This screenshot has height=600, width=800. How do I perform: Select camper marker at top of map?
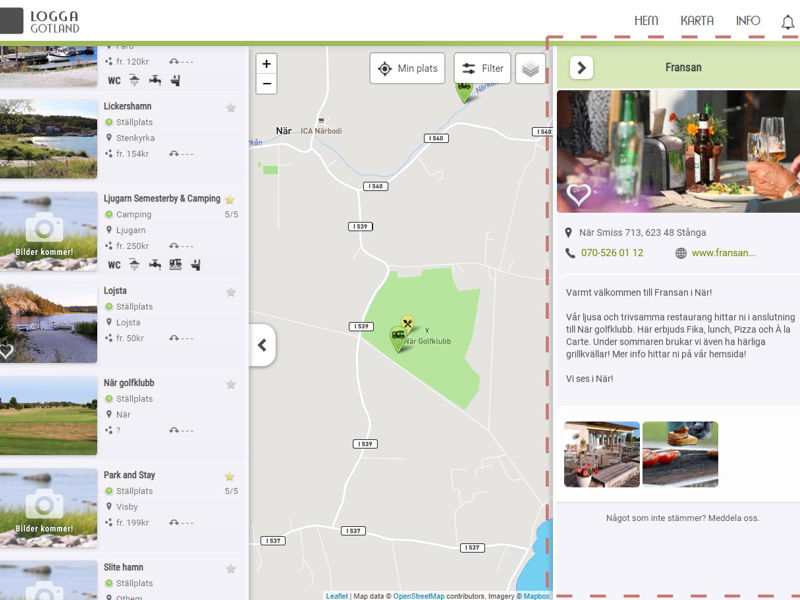click(x=464, y=91)
